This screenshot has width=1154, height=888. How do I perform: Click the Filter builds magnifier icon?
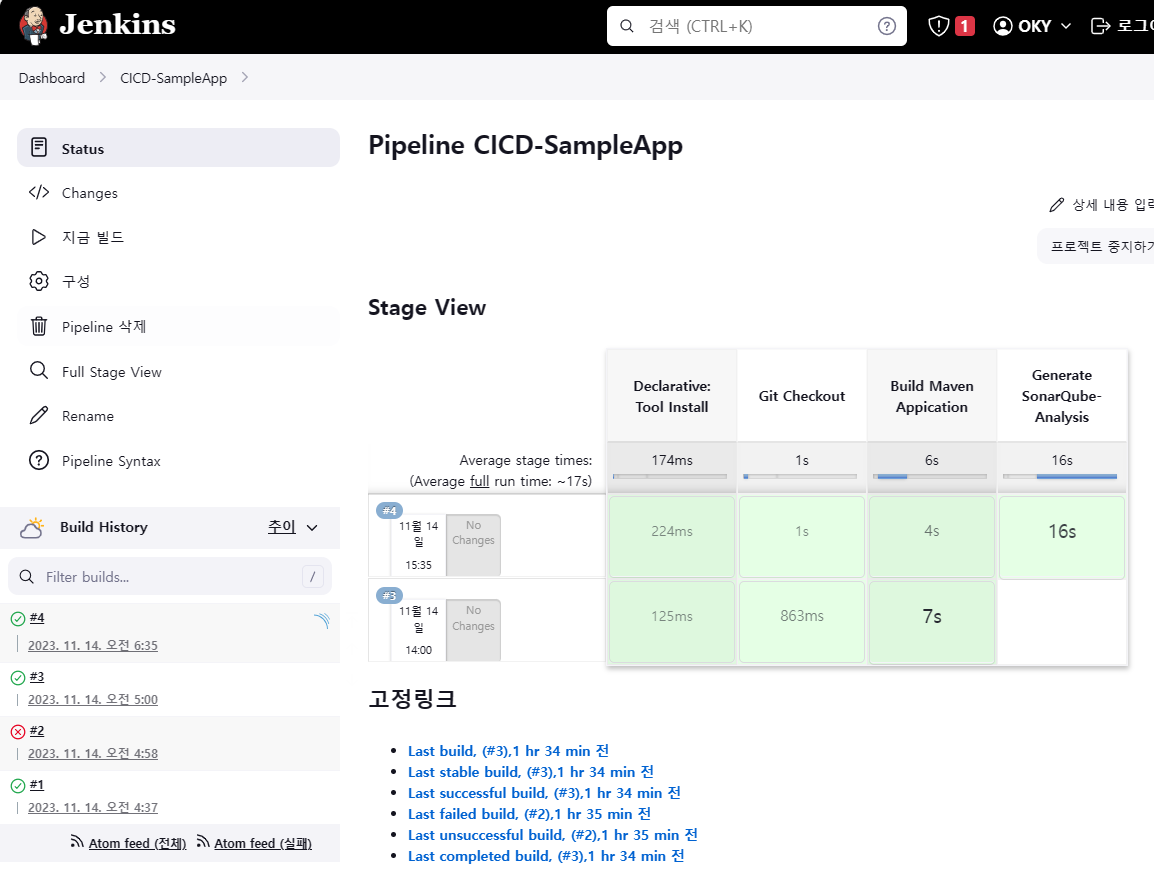(x=26, y=577)
